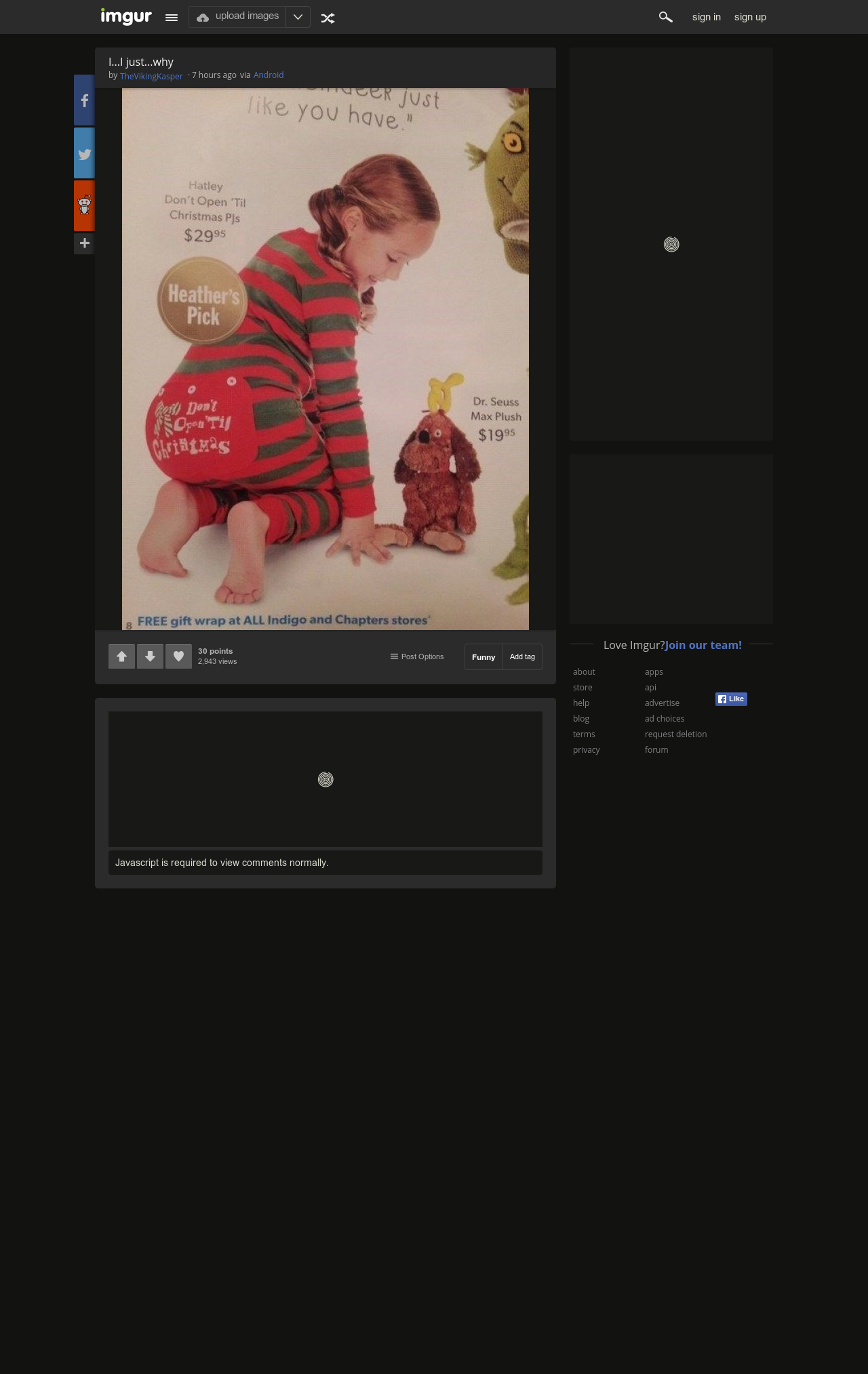Open the privacy footer link
This screenshot has height=1374, width=868.
click(x=587, y=750)
